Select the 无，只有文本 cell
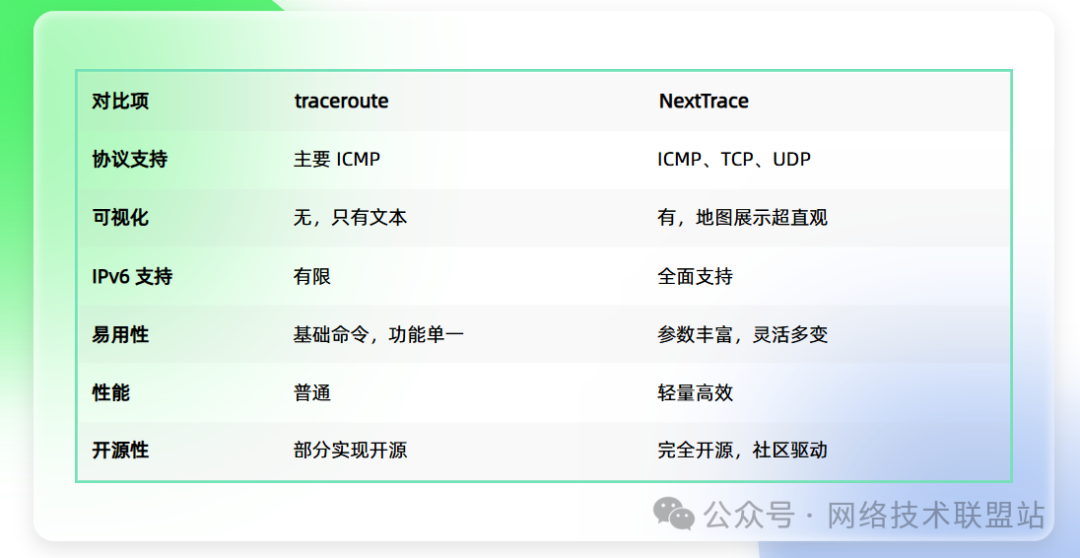 pyautogui.click(x=350, y=218)
